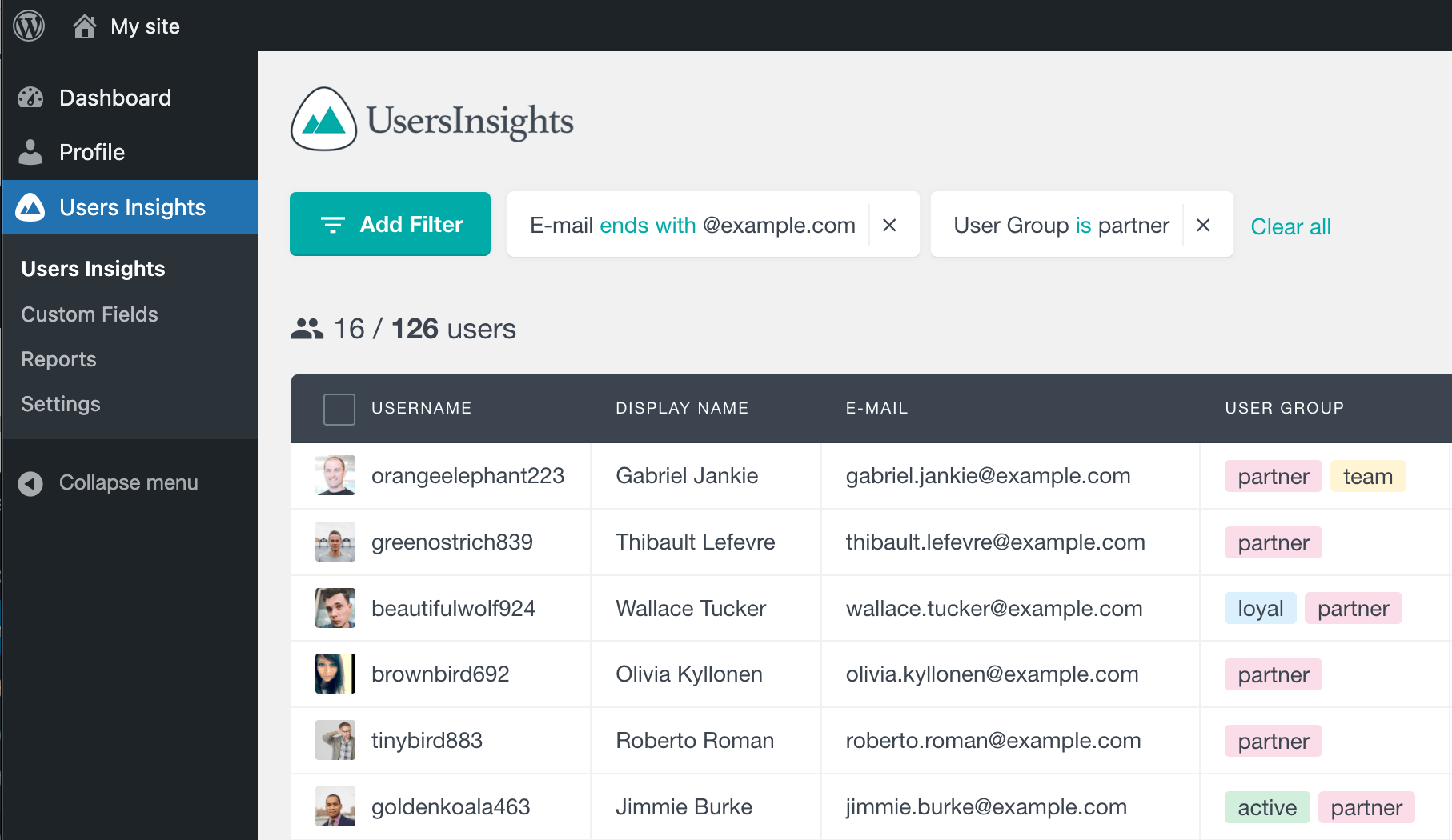
Task: Click display name Gabriel Jankie
Action: (x=687, y=476)
